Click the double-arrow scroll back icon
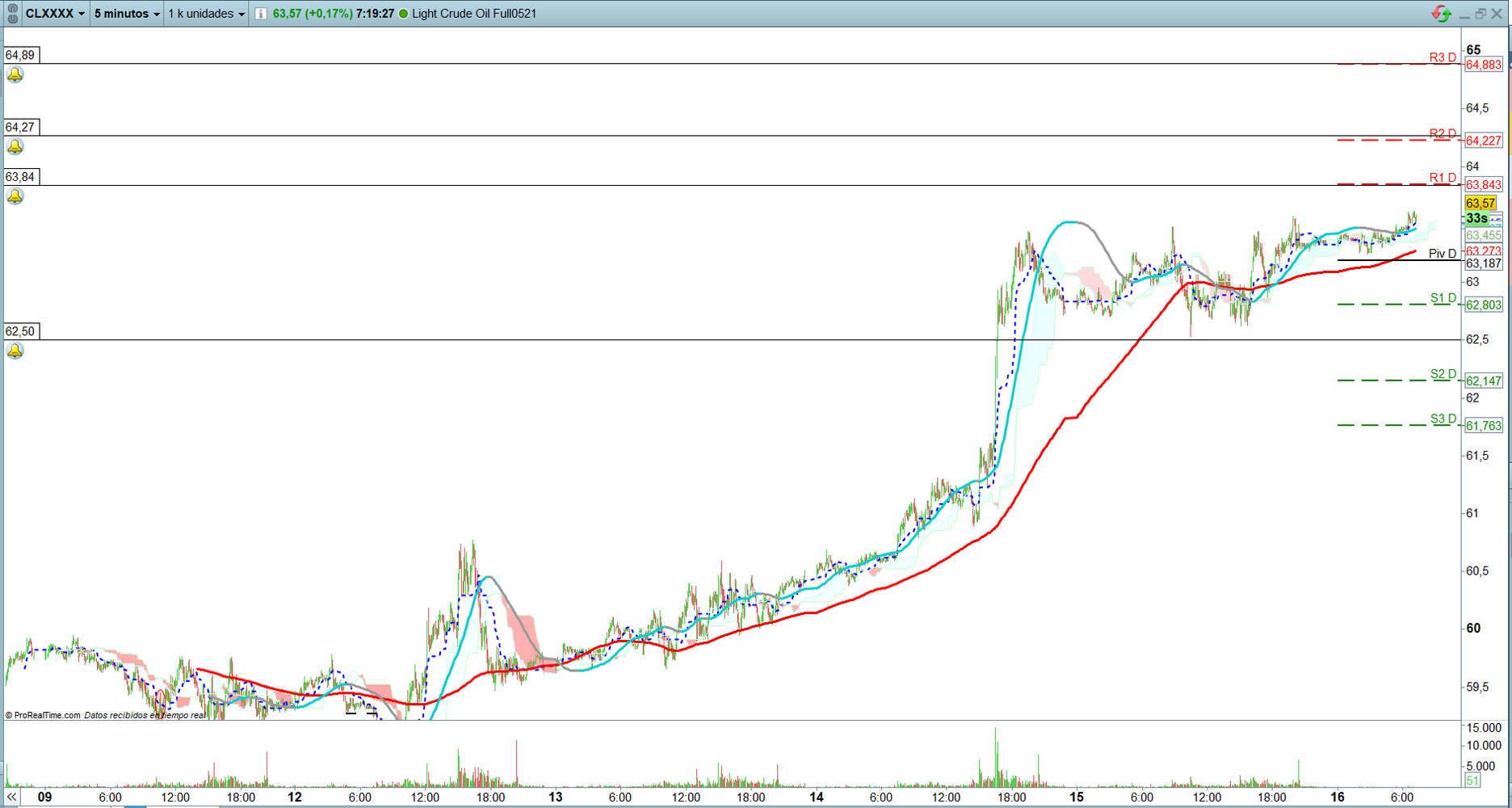The width and height of the screenshot is (1512, 808). click(x=11, y=797)
